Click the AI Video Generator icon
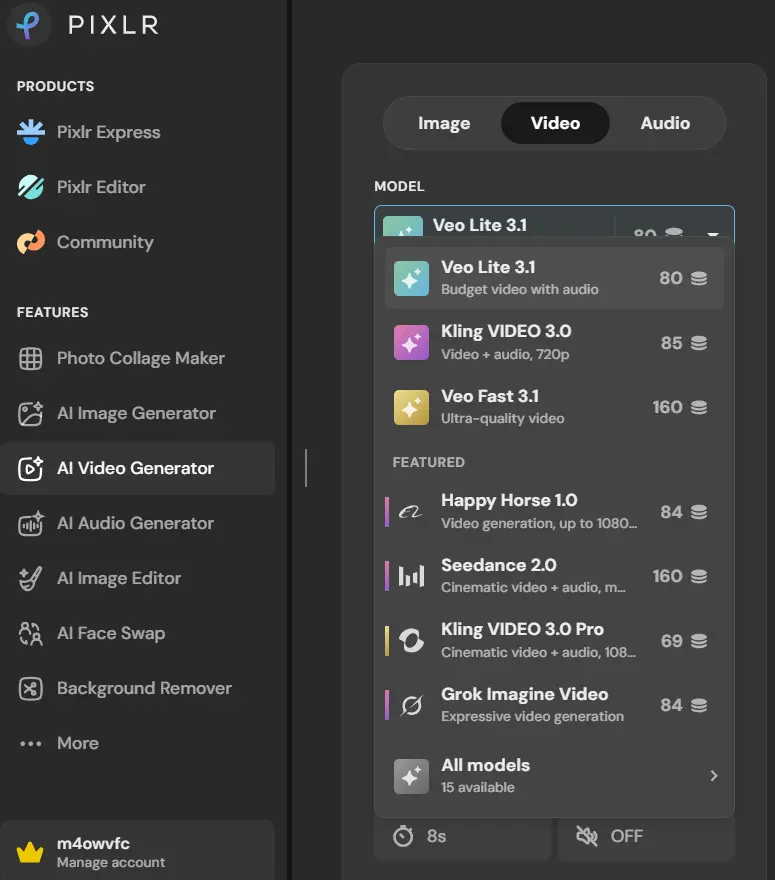 [x=30, y=468]
